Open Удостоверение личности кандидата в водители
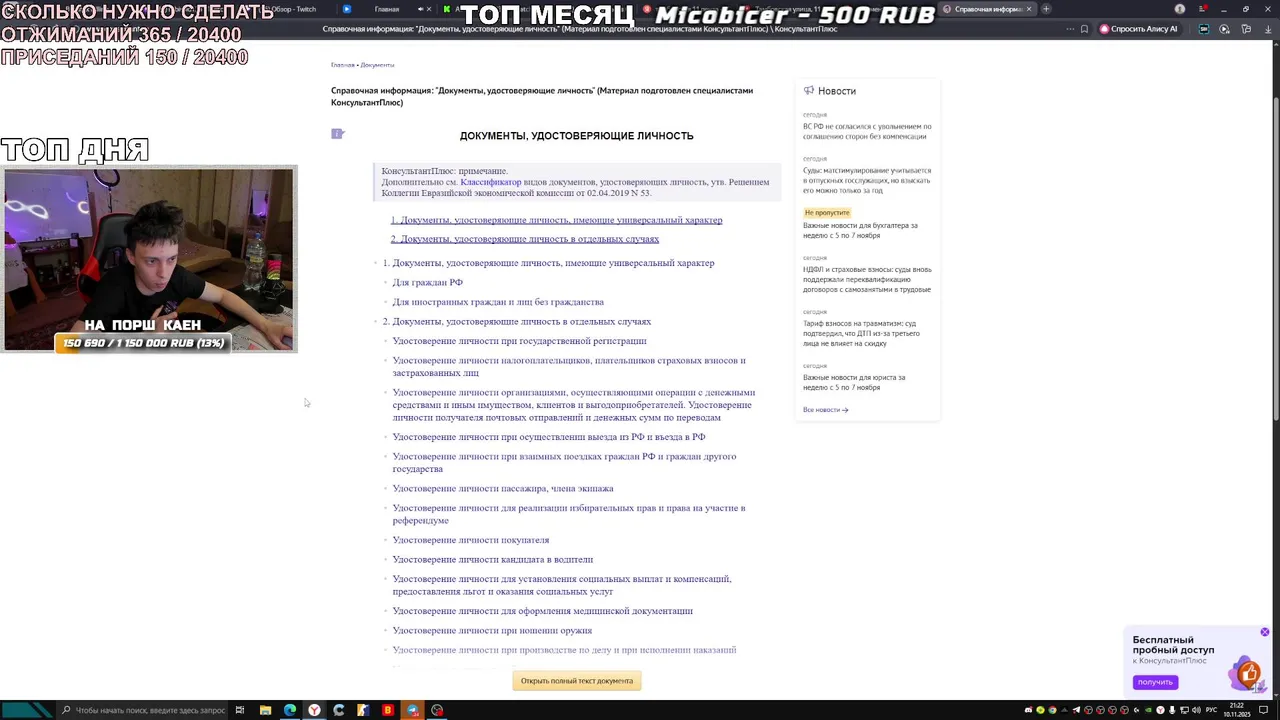 [492, 560]
